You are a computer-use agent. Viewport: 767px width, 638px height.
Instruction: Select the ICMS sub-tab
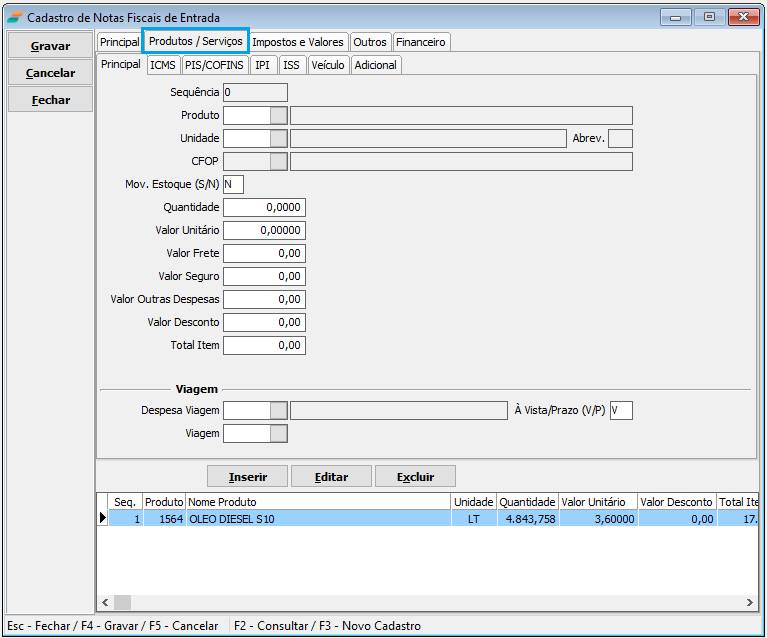click(162, 65)
